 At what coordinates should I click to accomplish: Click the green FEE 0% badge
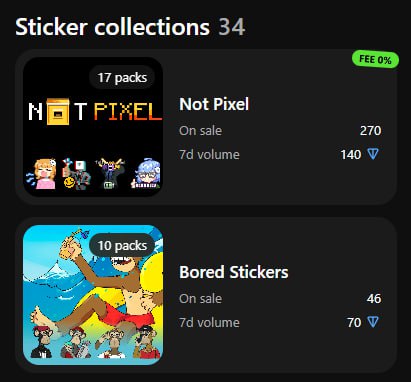point(375,60)
